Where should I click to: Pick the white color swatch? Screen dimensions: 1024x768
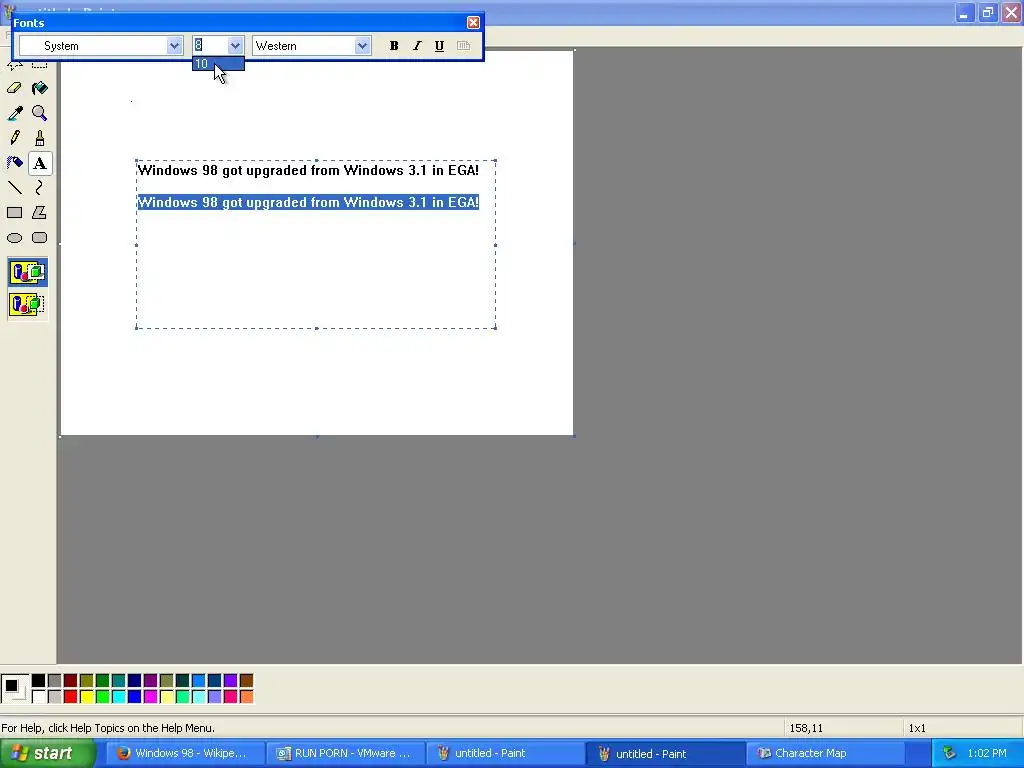[39, 697]
